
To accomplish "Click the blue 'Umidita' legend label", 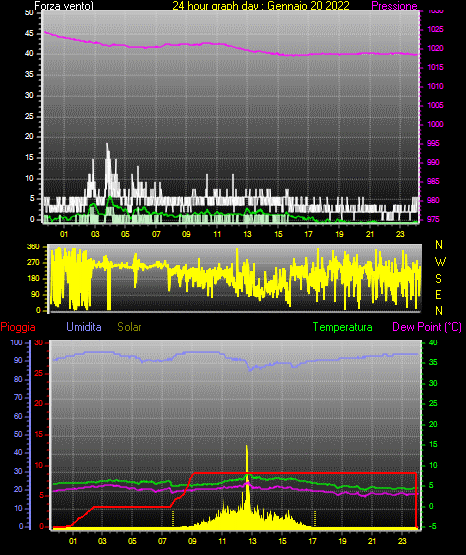I will point(84,327).
